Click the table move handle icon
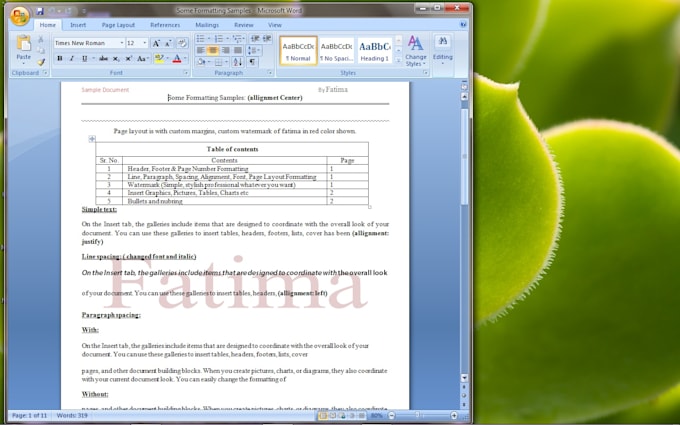Image resolution: width=680 pixels, height=425 pixels. pyautogui.click(x=92, y=139)
